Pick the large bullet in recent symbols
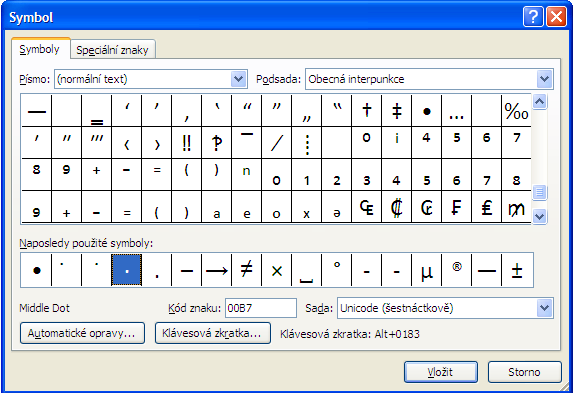The width and height of the screenshot is (573, 393). tap(37, 270)
